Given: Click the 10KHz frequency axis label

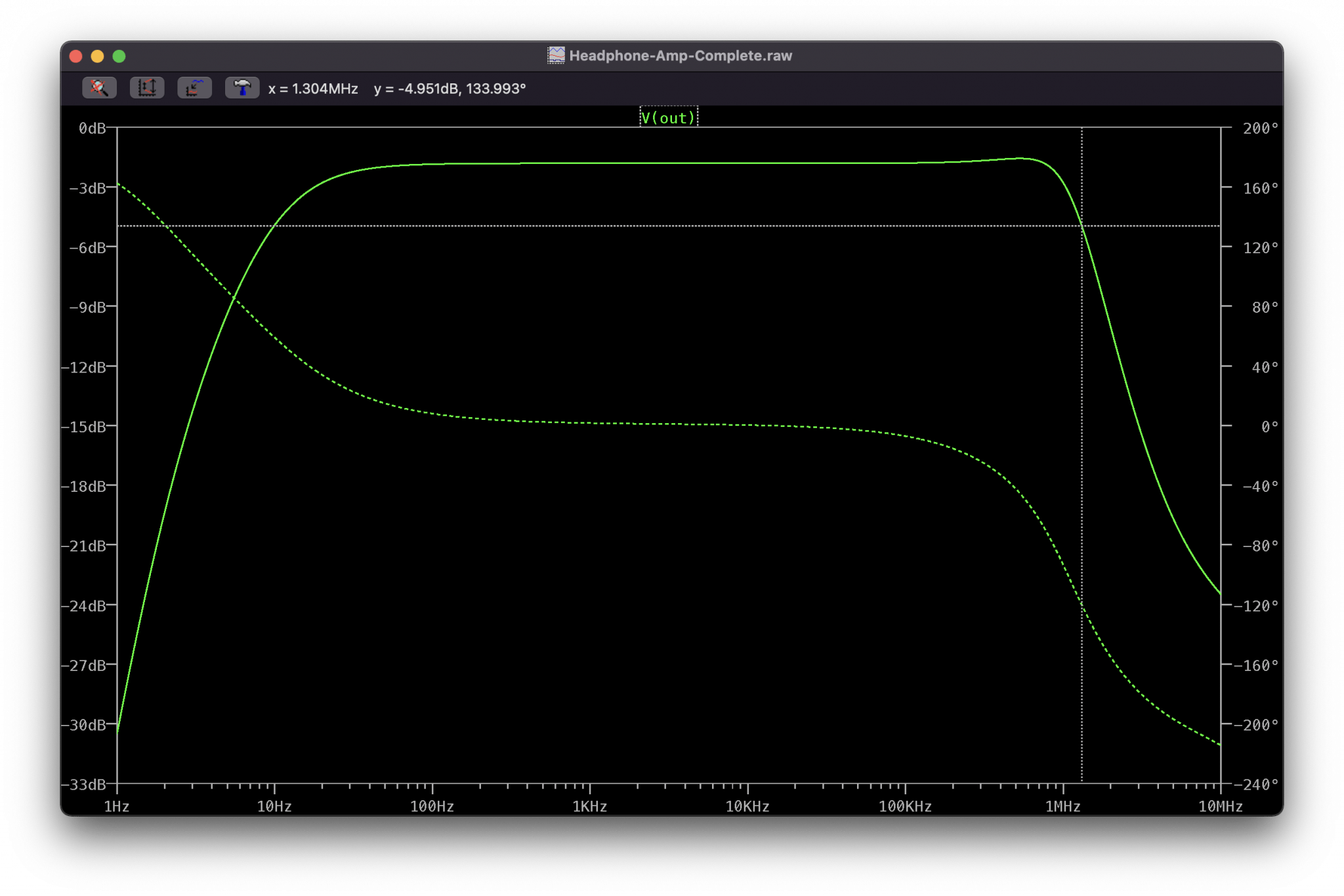Looking at the screenshot, I should (747, 807).
